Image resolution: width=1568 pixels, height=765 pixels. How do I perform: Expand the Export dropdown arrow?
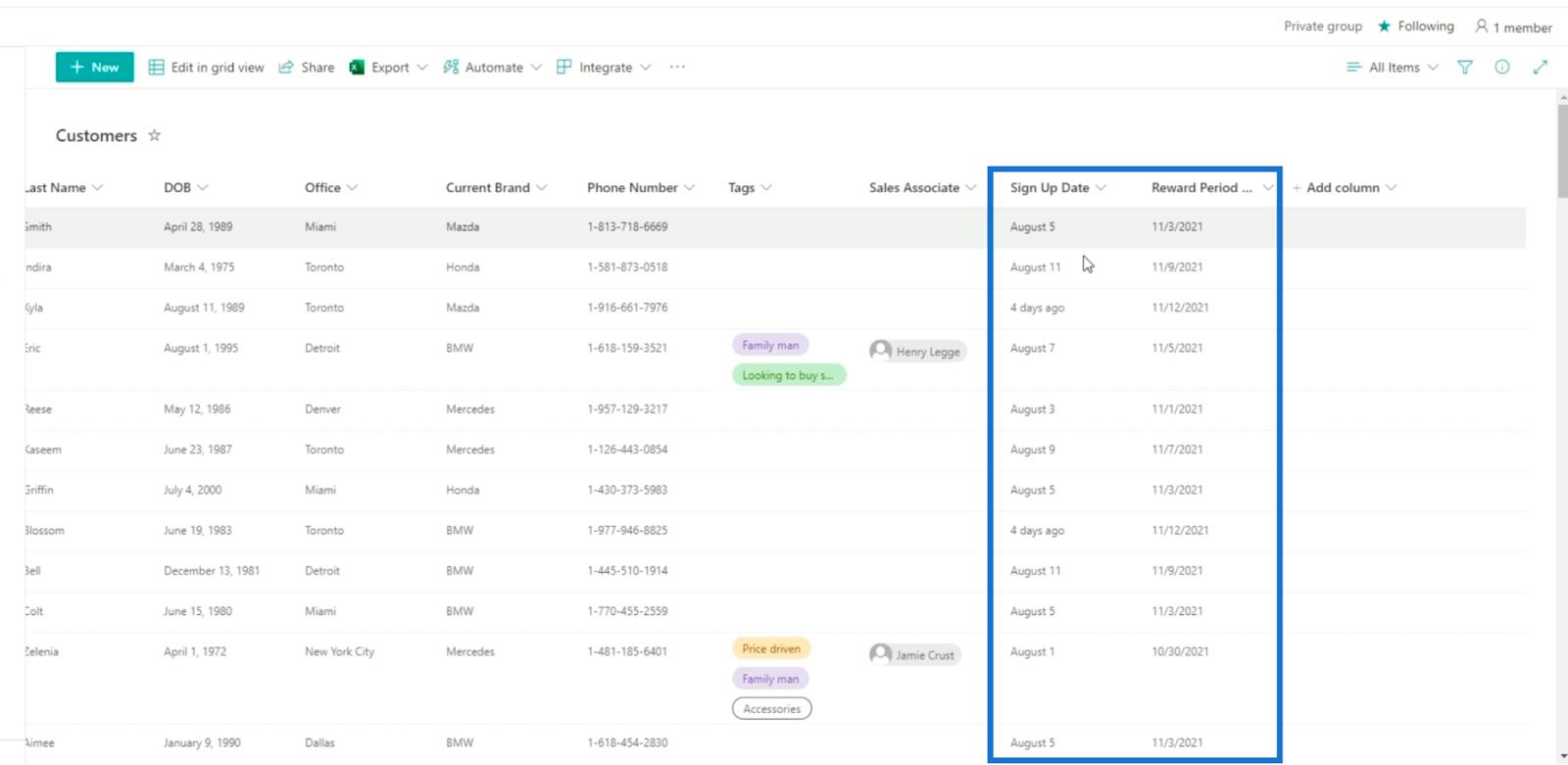(x=422, y=68)
